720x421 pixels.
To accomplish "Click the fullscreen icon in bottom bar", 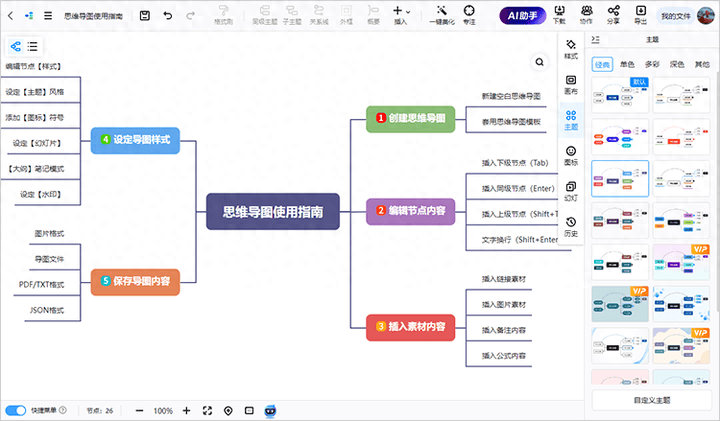I will [207, 411].
